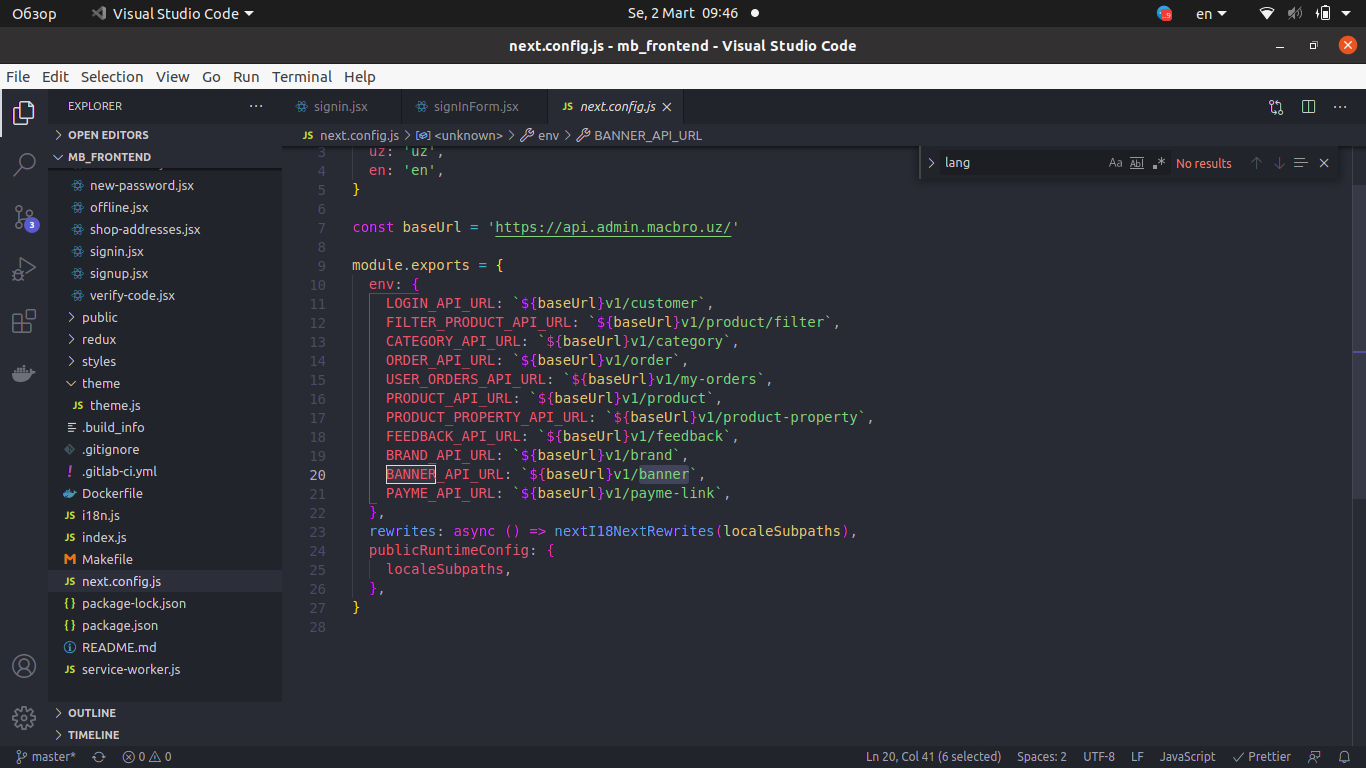
Task: Toggle Use Regular Expression in find widget
Action: click(1159, 163)
